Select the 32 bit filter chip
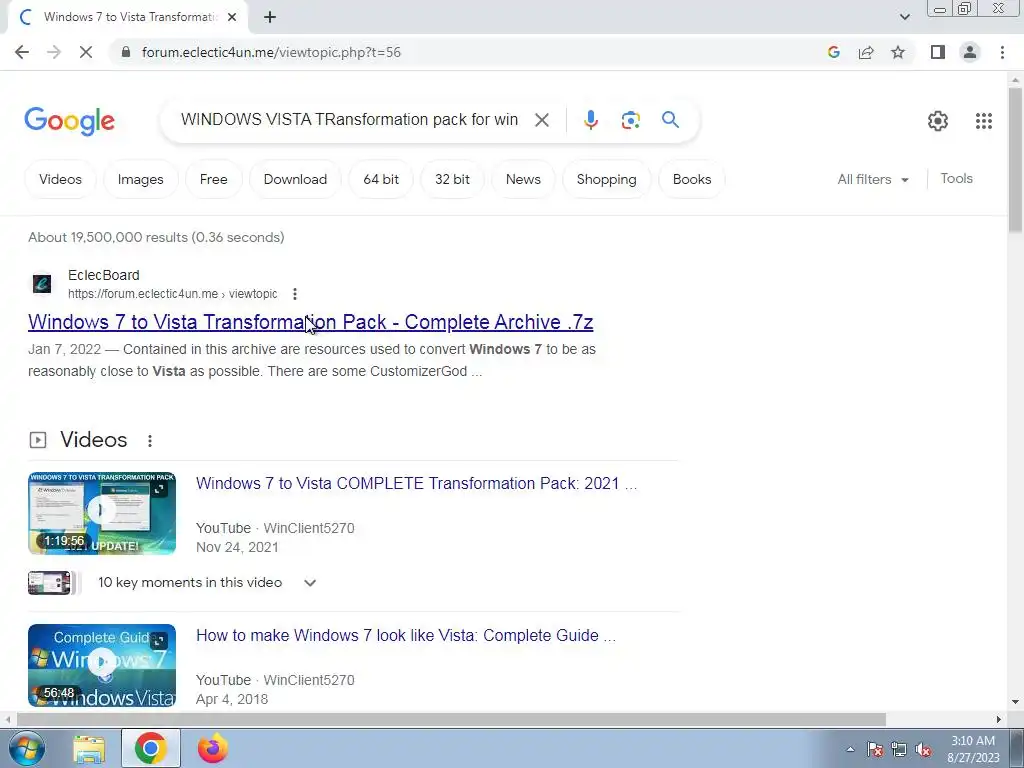1024x768 pixels. pyautogui.click(x=453, y=180)
